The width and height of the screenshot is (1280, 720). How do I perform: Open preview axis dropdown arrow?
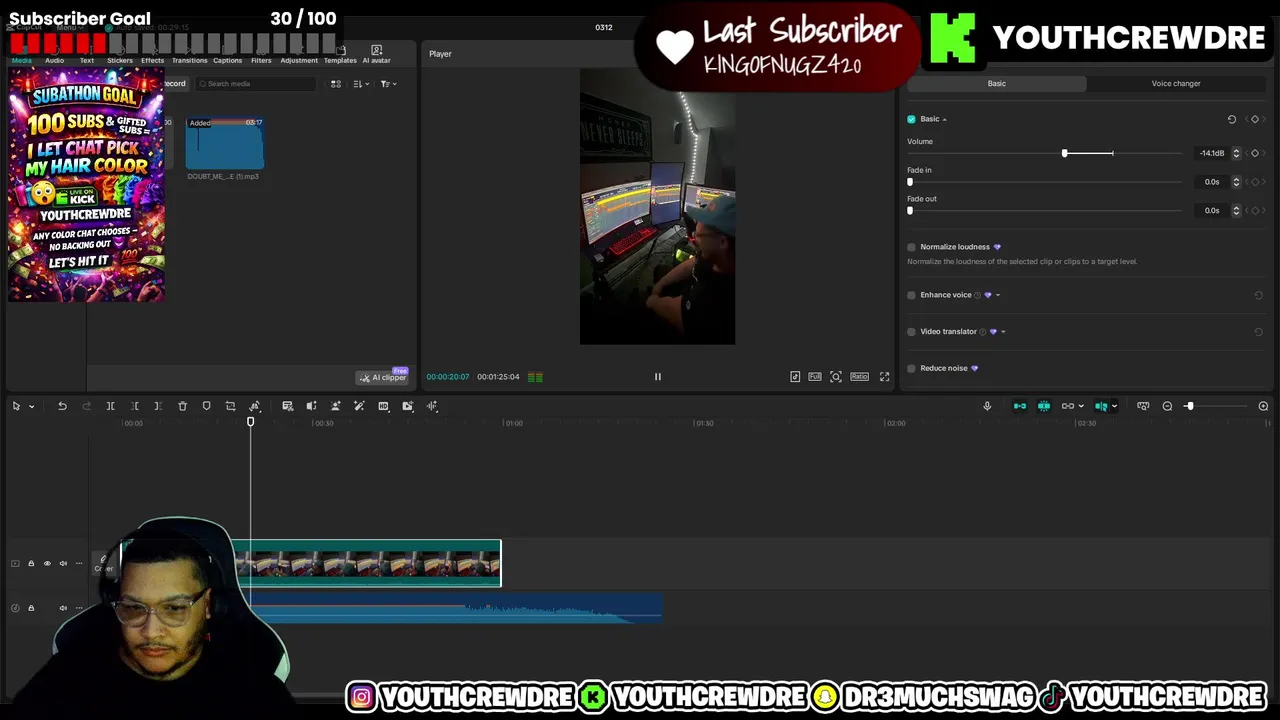[x=1114, y=406]
